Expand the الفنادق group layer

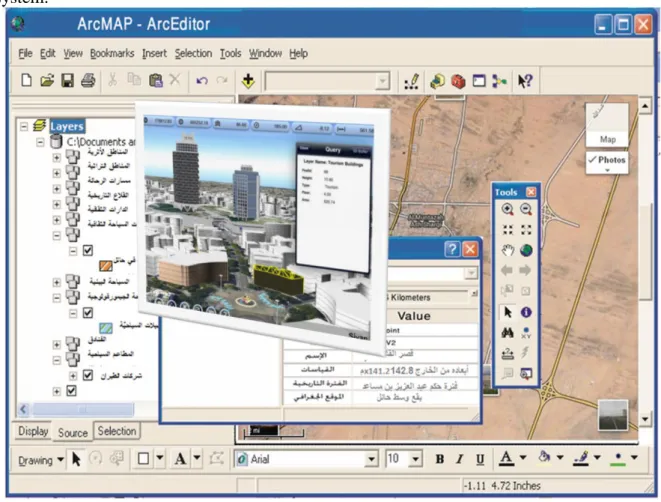(56, 345)
